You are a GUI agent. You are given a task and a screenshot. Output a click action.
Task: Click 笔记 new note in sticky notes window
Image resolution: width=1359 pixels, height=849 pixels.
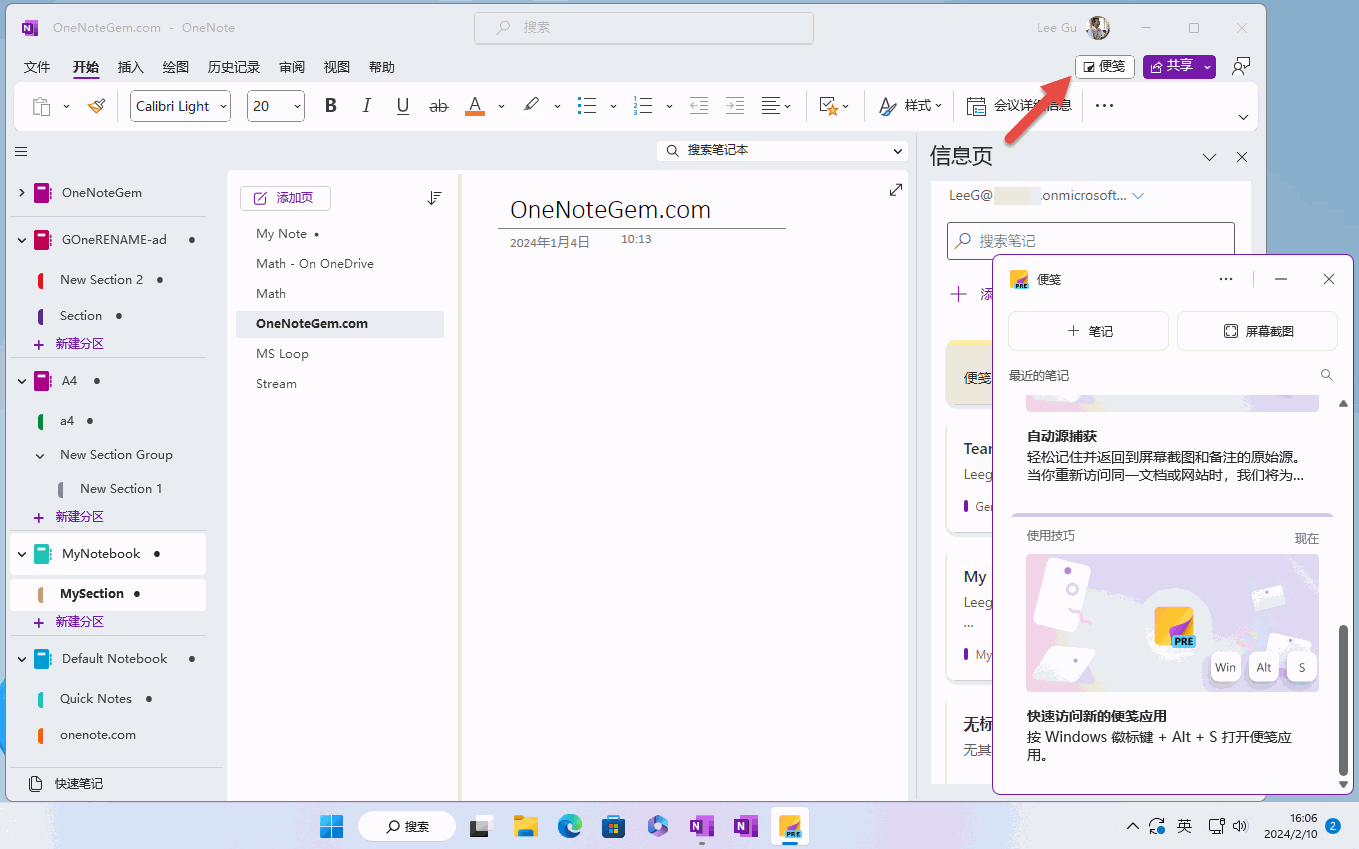pyautogui.click(x=1088, y=331)
